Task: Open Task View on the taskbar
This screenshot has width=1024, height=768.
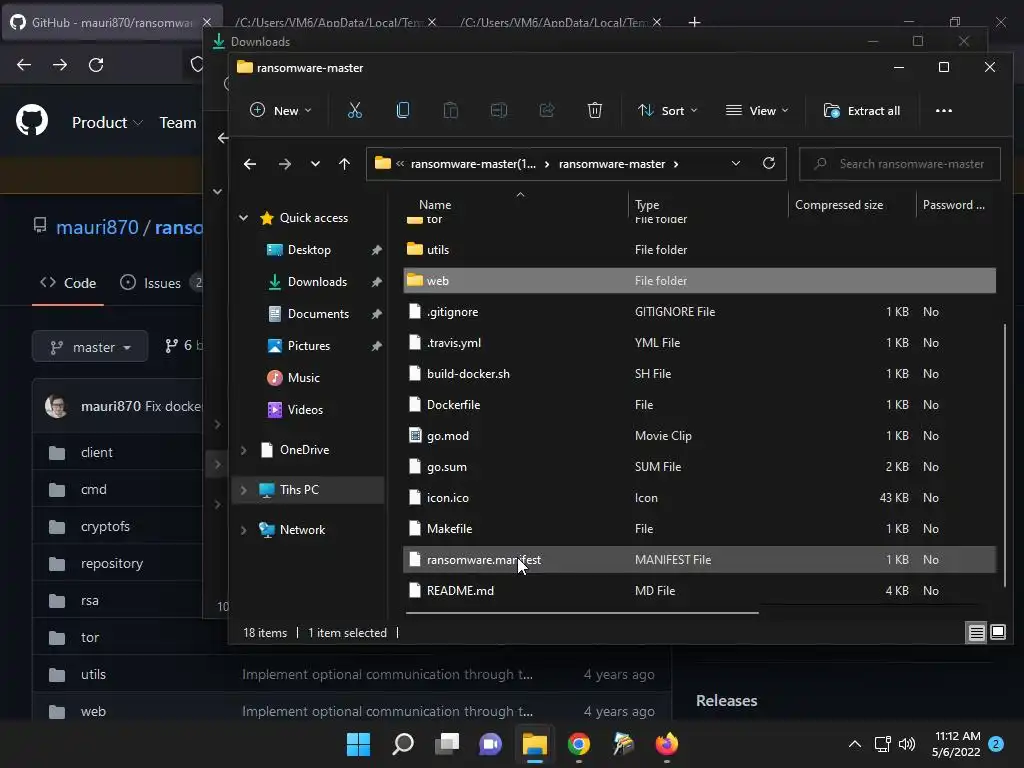Action: (x=447, y=744)
